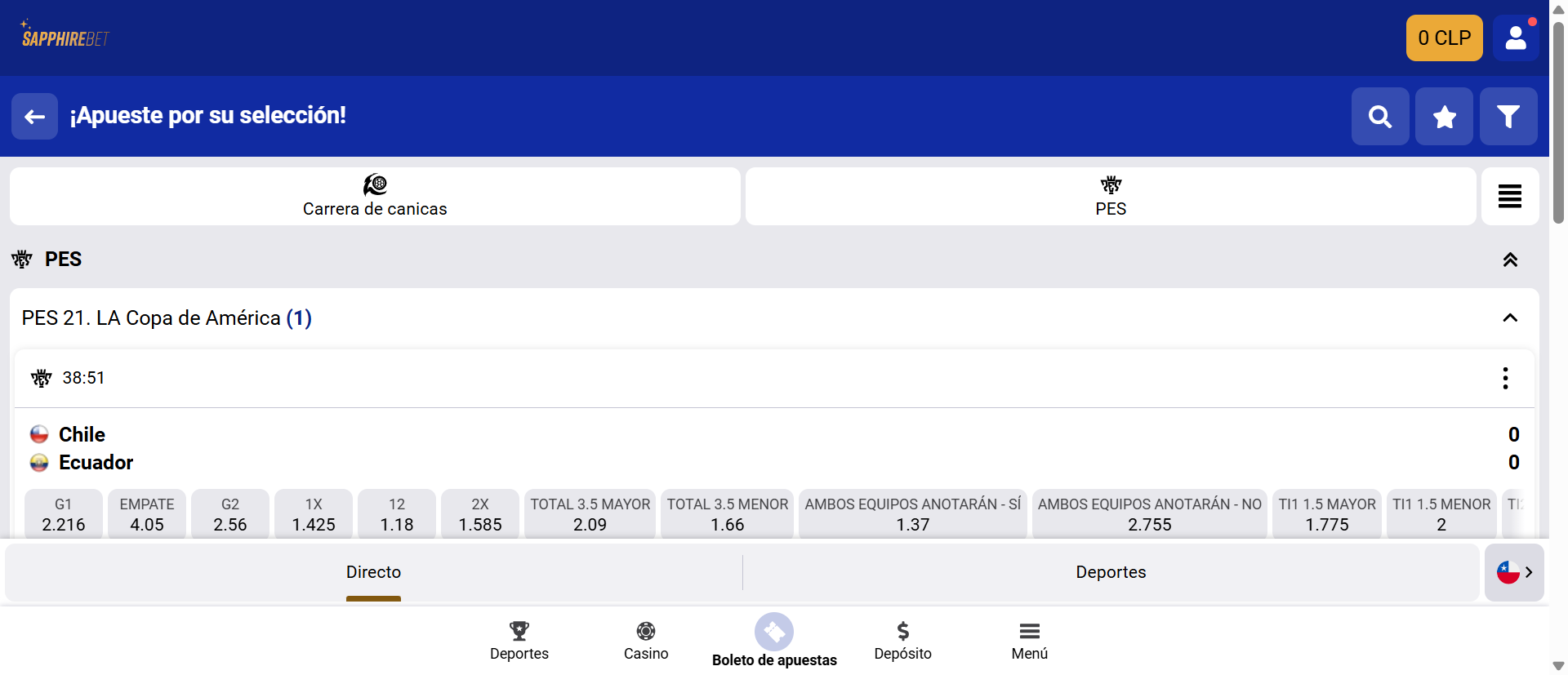Open the three-dot match options menu

pyautogui.click(x=1505, y=378)
